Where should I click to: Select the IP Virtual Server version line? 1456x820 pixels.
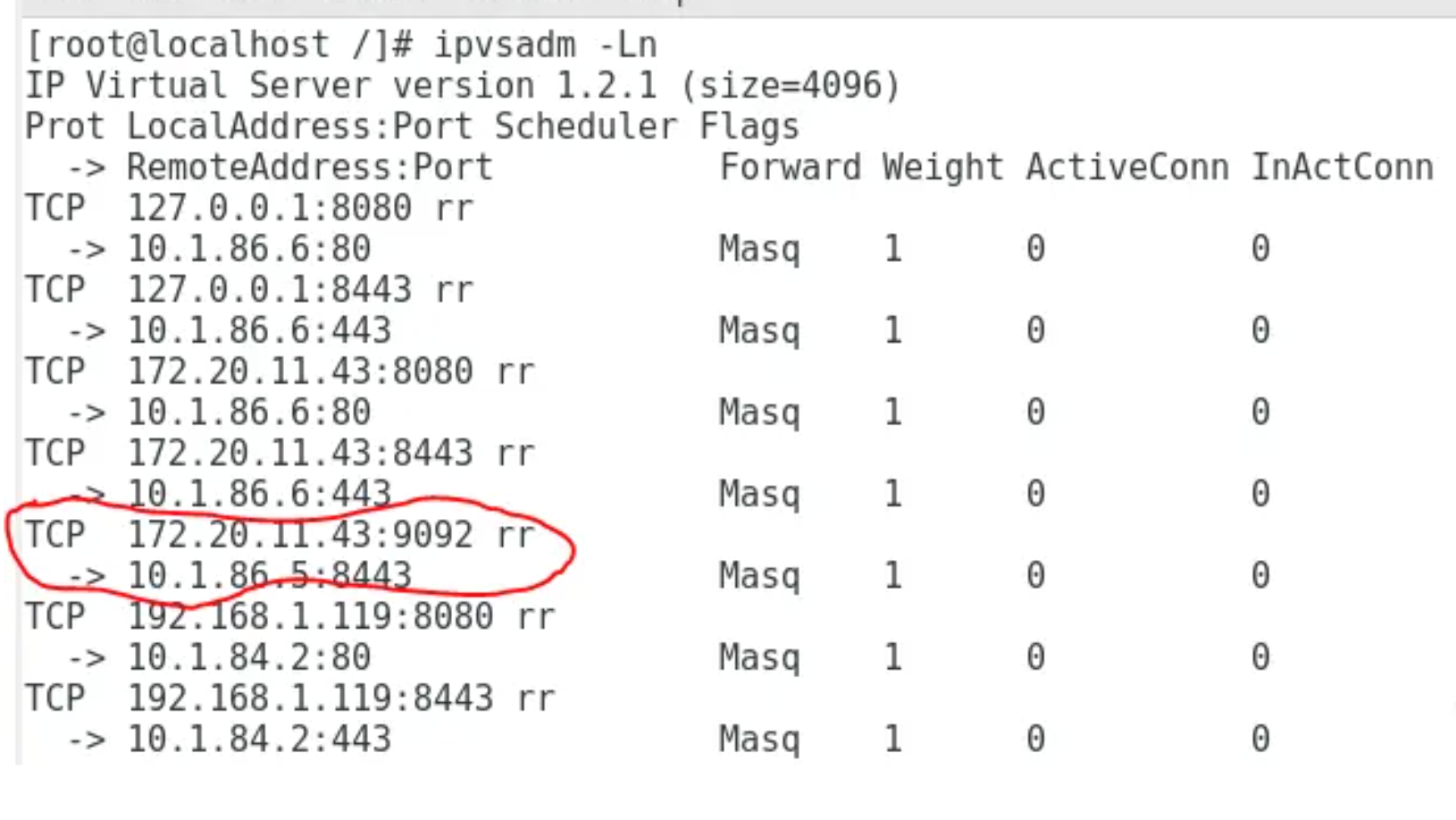coord(463,86)
